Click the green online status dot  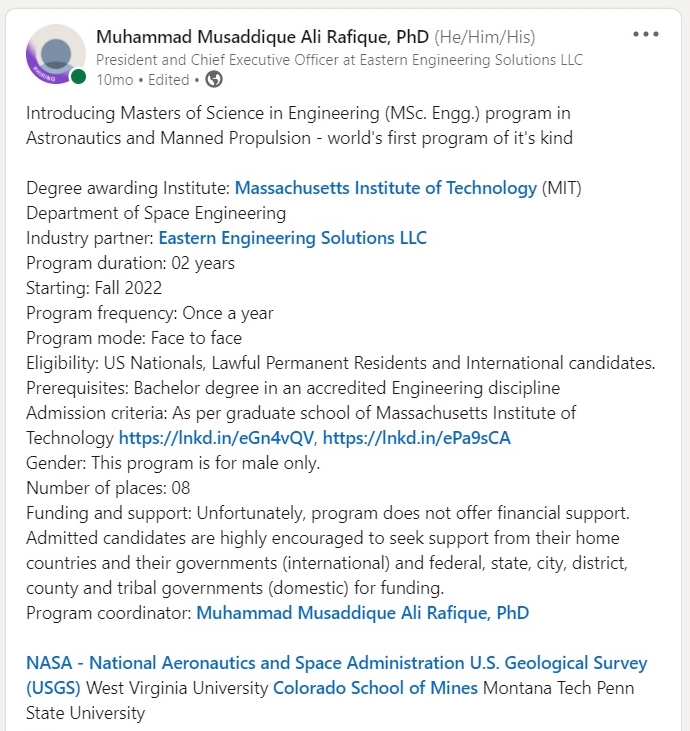[78, 77]
